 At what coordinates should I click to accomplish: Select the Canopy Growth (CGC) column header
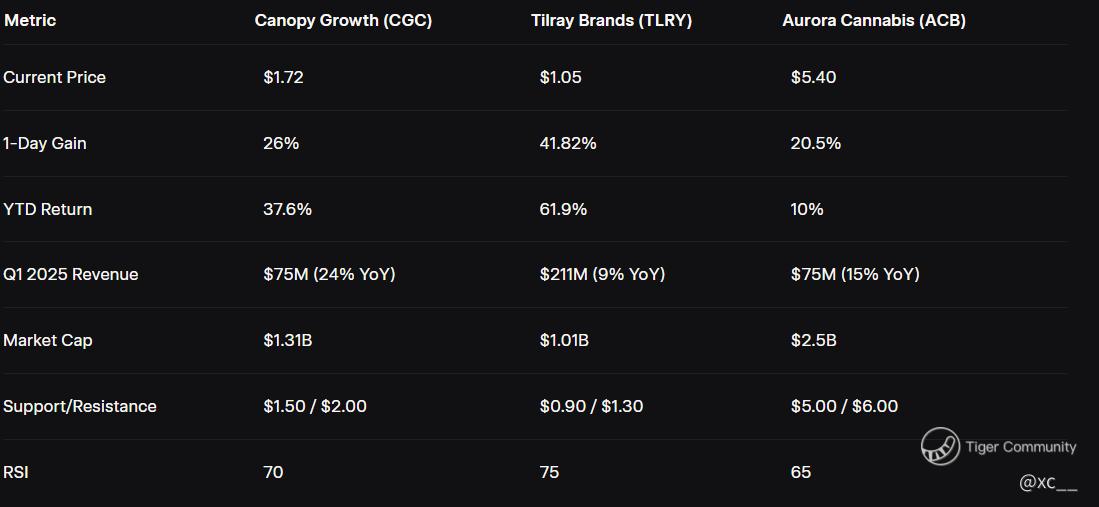click(x=343, y=20)
